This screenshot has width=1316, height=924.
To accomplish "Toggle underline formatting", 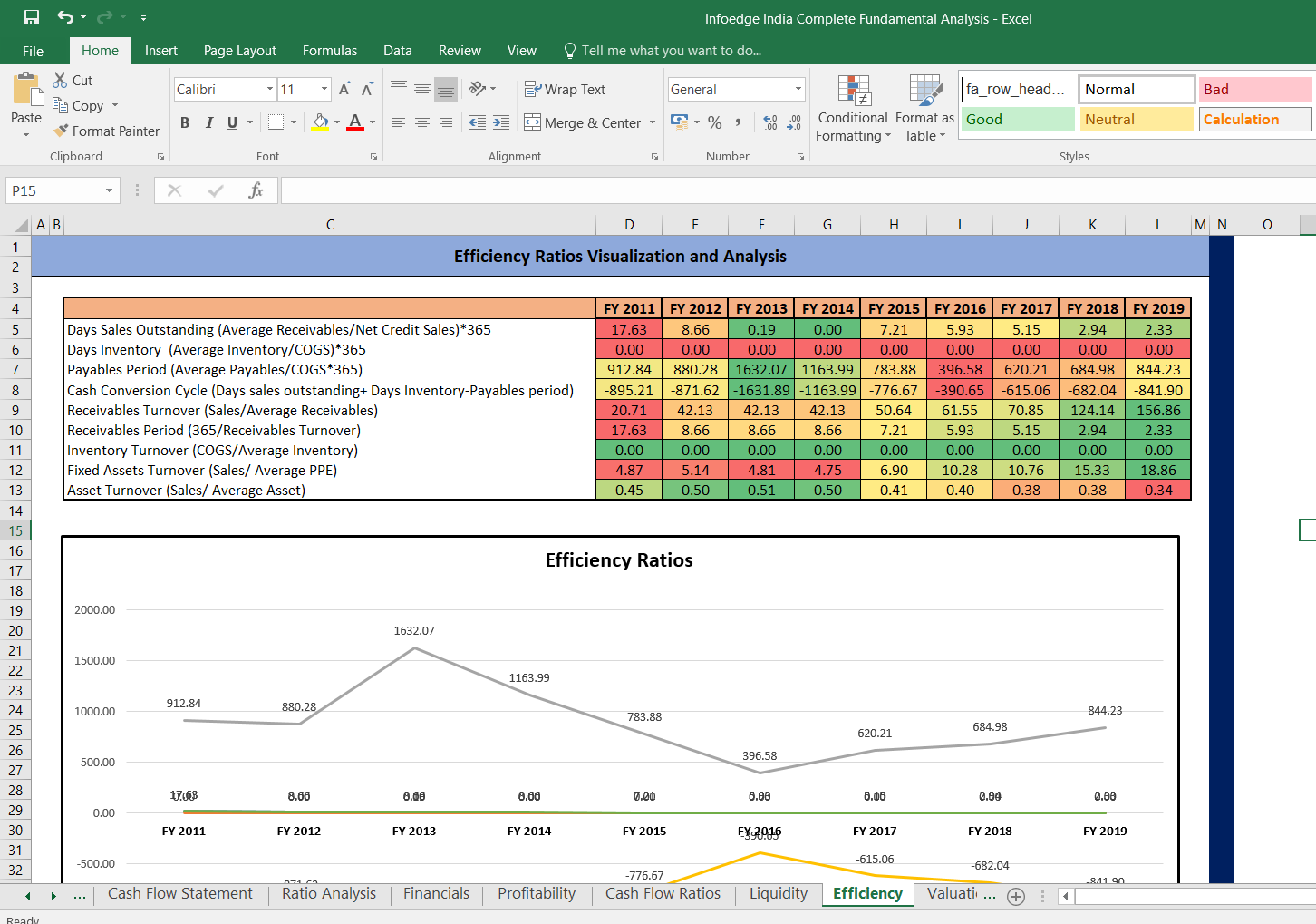I will click(232, 122).
